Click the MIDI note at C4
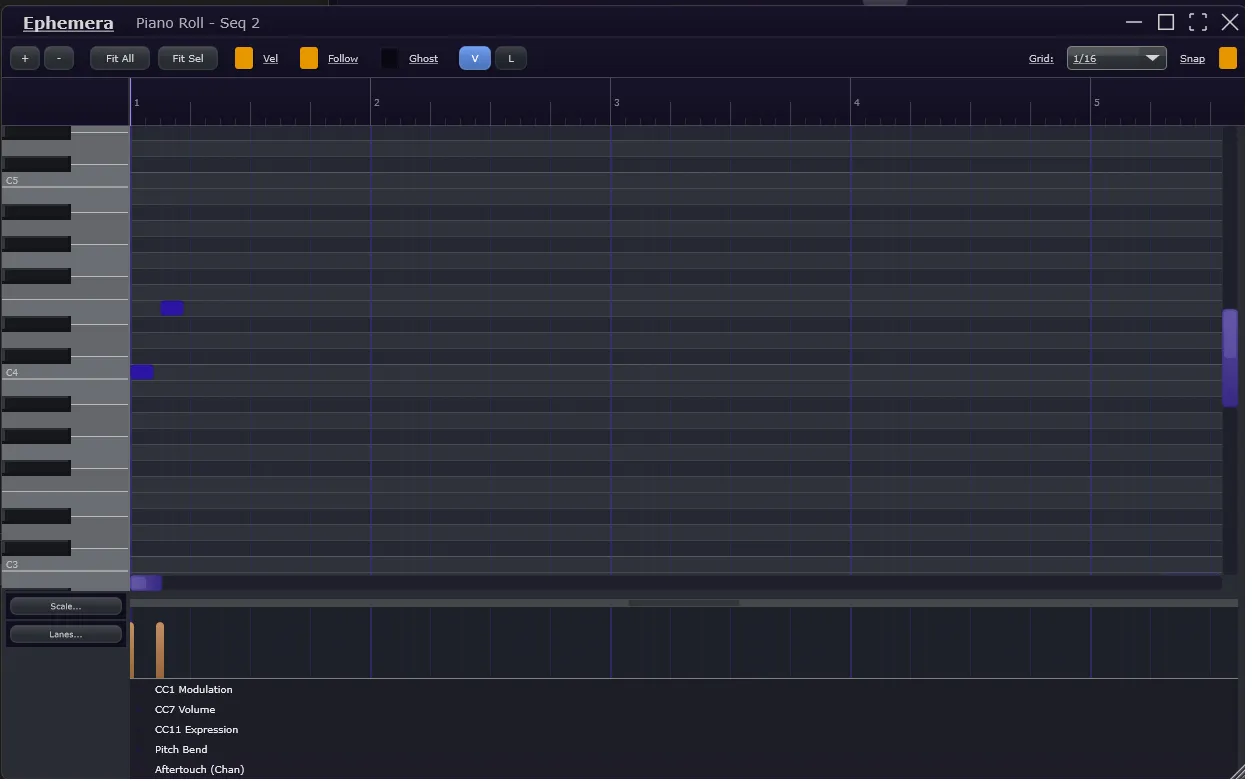Screen dimensions: 1252x781 [142, 372]
